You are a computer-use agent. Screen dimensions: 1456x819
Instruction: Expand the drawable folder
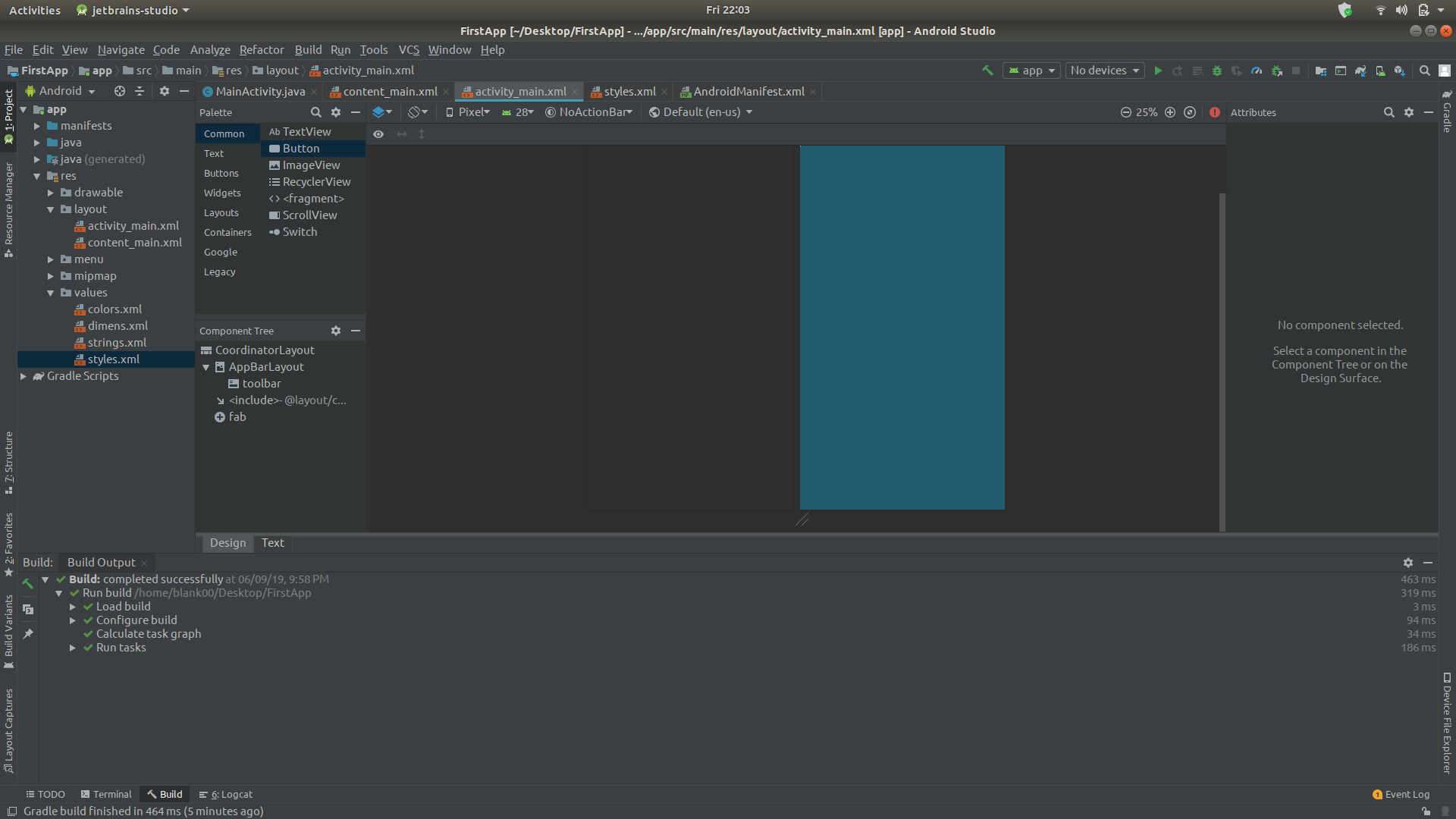(x=51, y=193)
